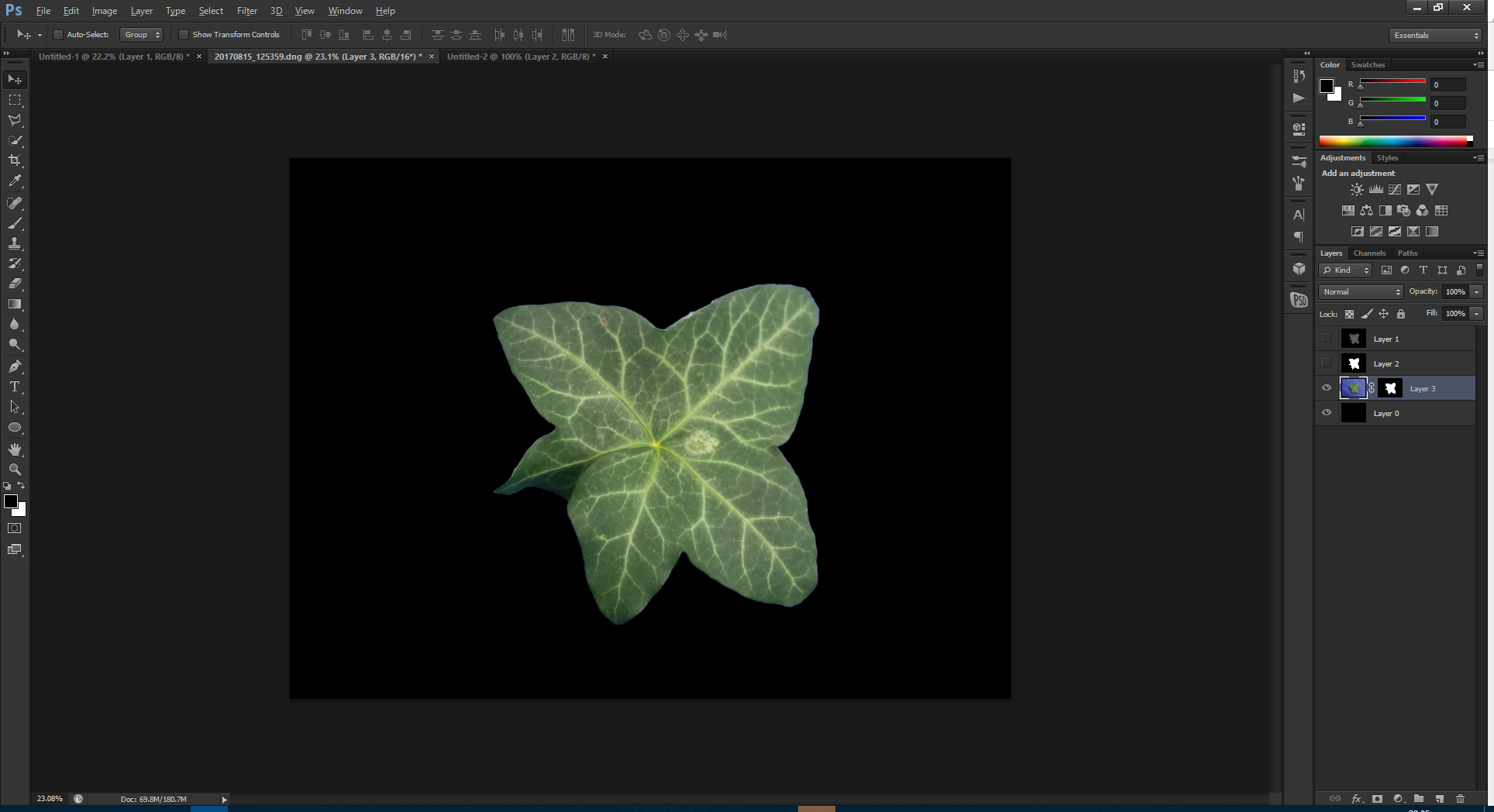
Task: Expand the Opacity slider dropdown
Action: tap(1477, 292)
